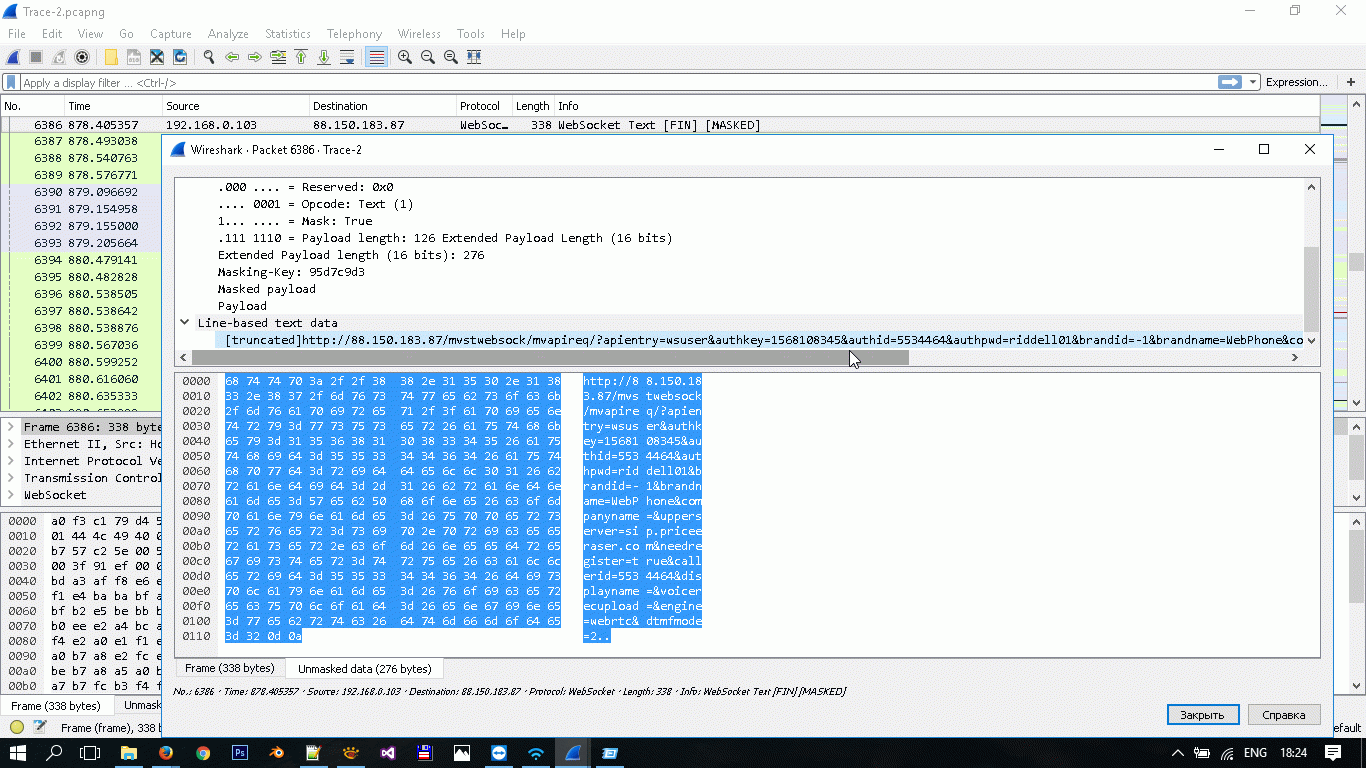
Task: Sort packet list by the Protocol column
Action: 483,106
